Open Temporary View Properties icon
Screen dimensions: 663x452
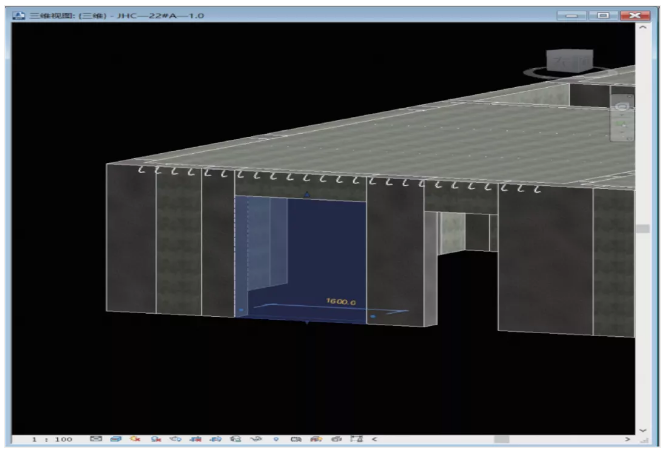click(x=296, y=439)
